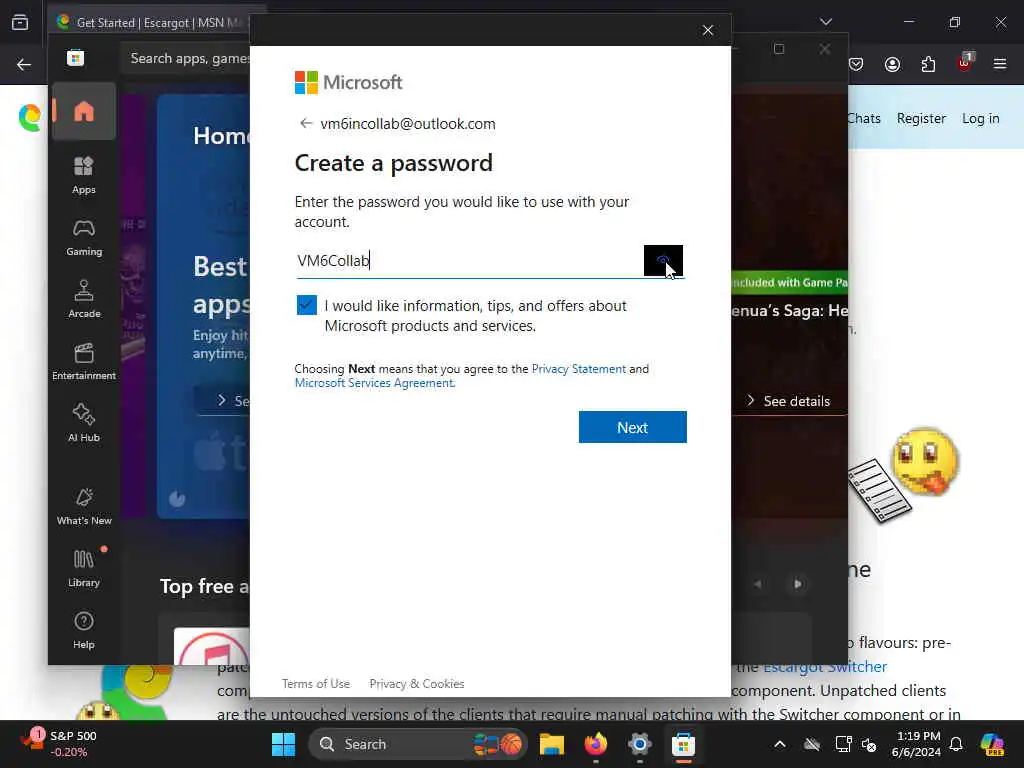
Task: Expand hidden system tray icons
Action: [780, 744]
